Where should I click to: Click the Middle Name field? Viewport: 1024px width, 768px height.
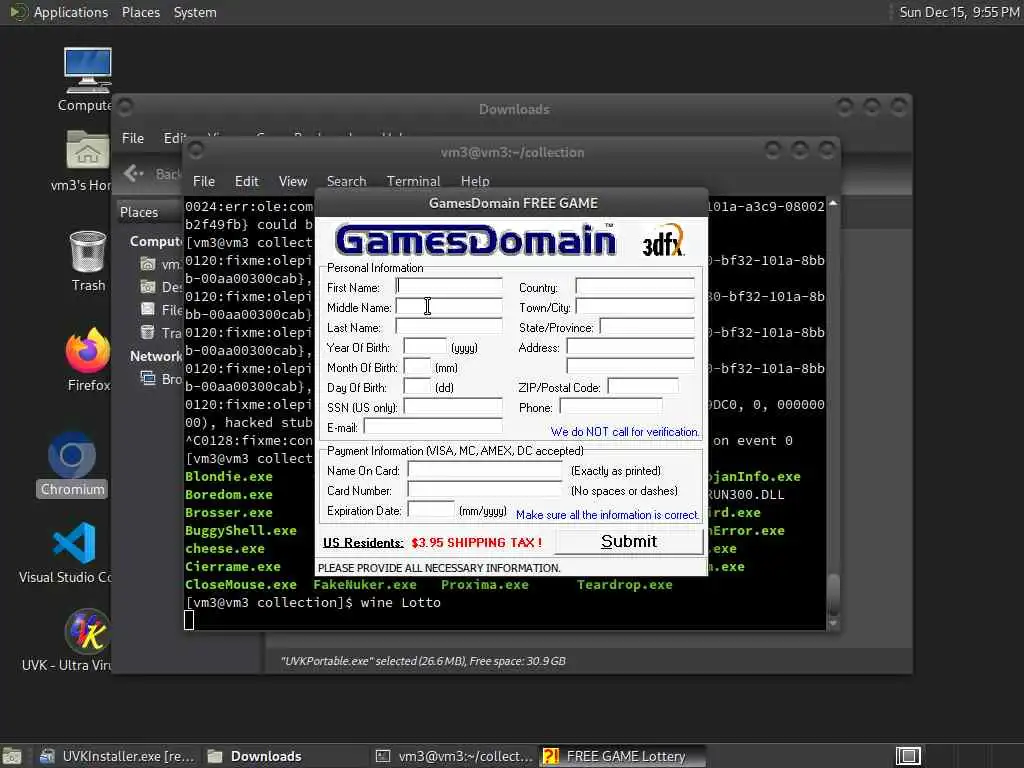point(449,307)
